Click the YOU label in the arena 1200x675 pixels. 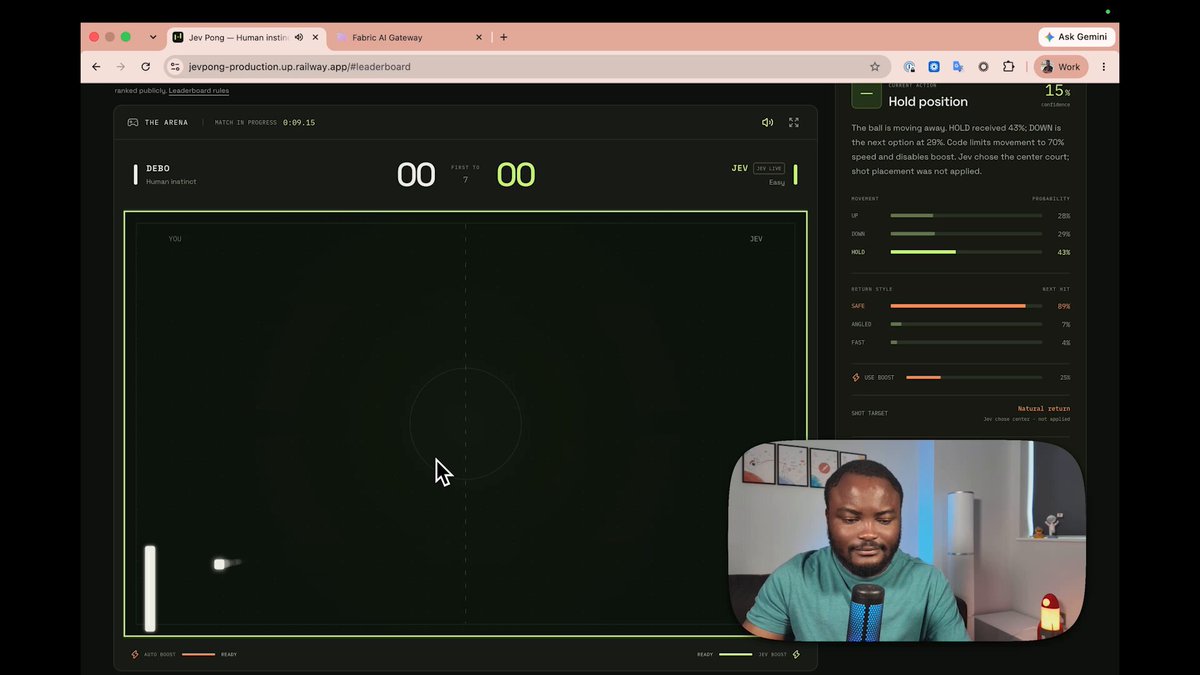pyautogui.click(x=175, y=239)
